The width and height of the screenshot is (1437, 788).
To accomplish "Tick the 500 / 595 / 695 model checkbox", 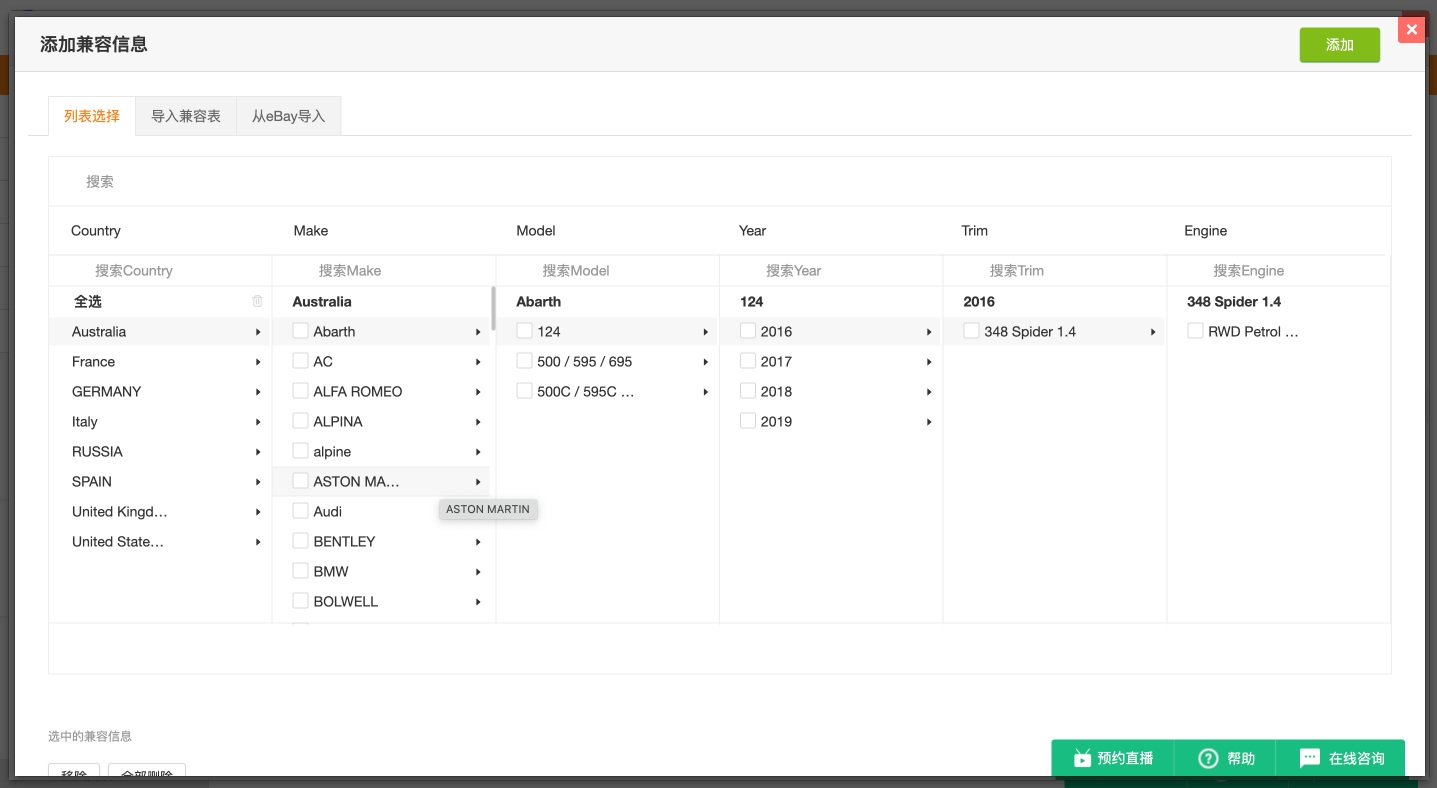I will point(524,361).
